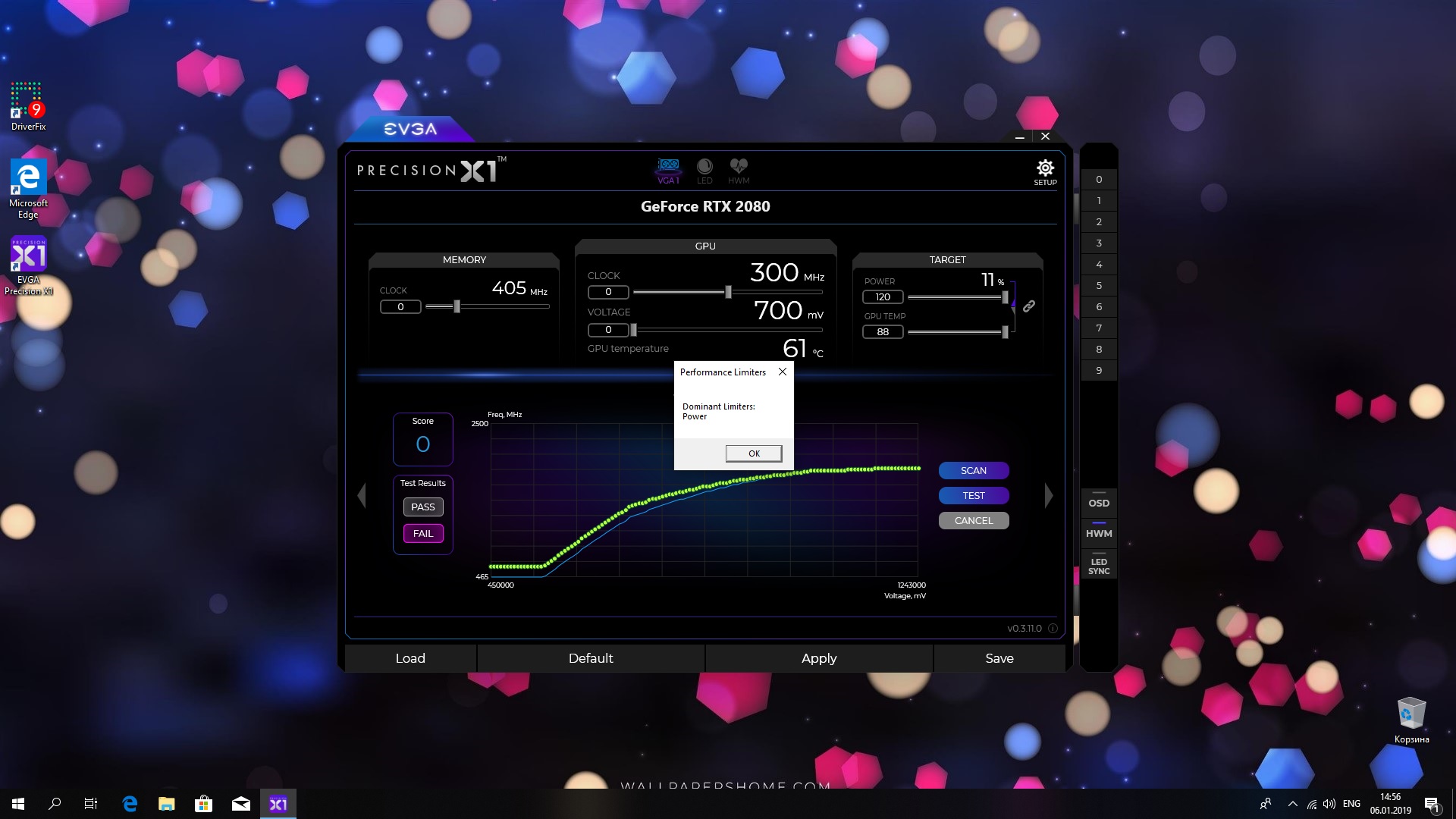
Task: Open File Explorer from taskbar
Action: [x=166, y=804]
